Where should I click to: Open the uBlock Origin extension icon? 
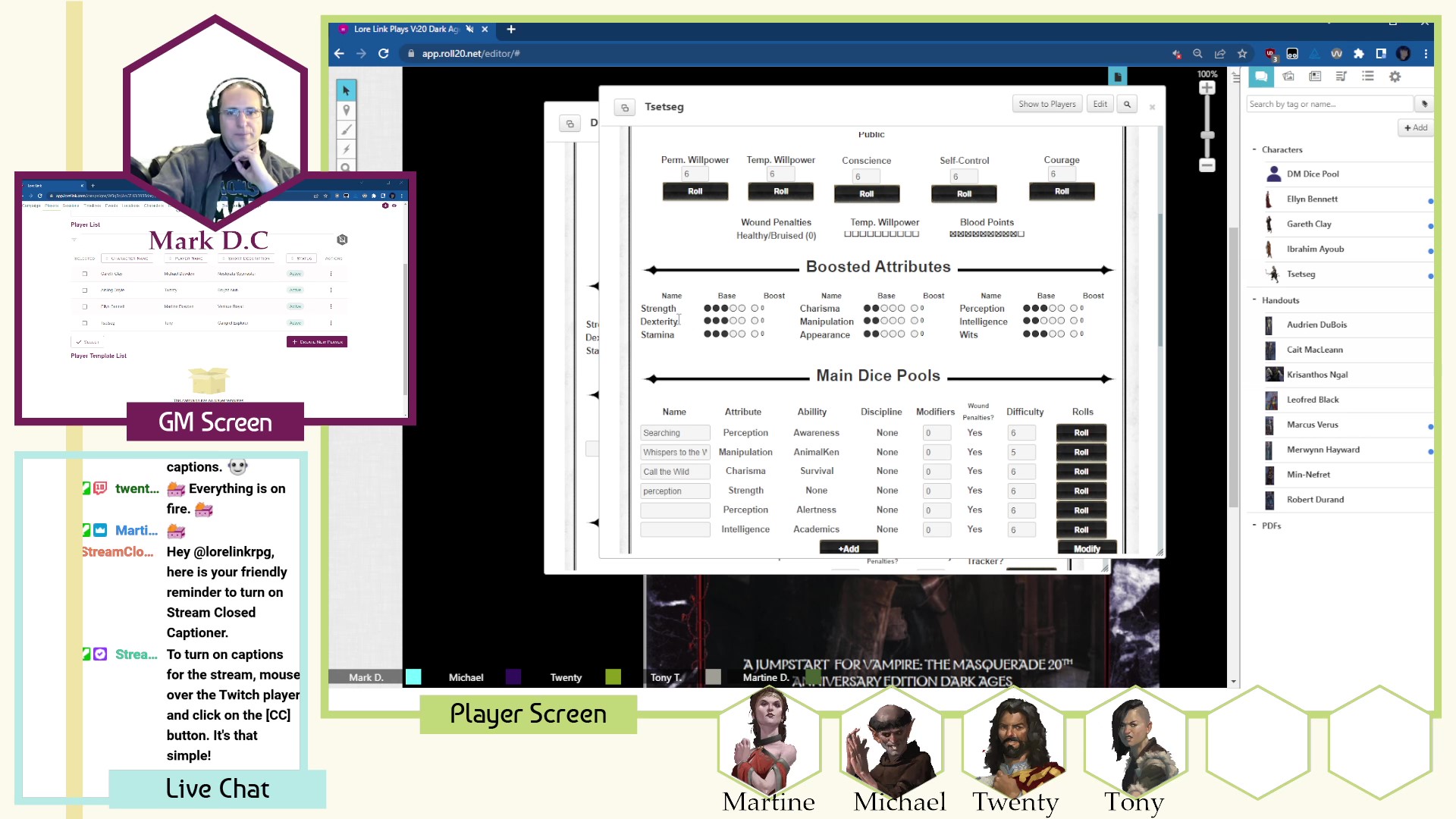1270,54
